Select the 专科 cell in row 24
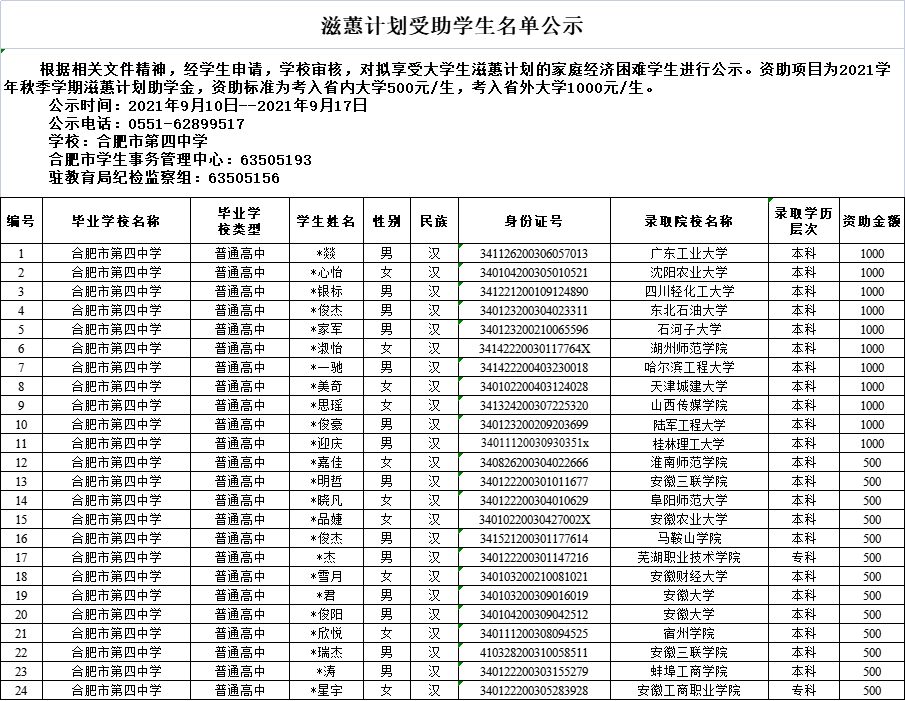 (x=803, y=691)
